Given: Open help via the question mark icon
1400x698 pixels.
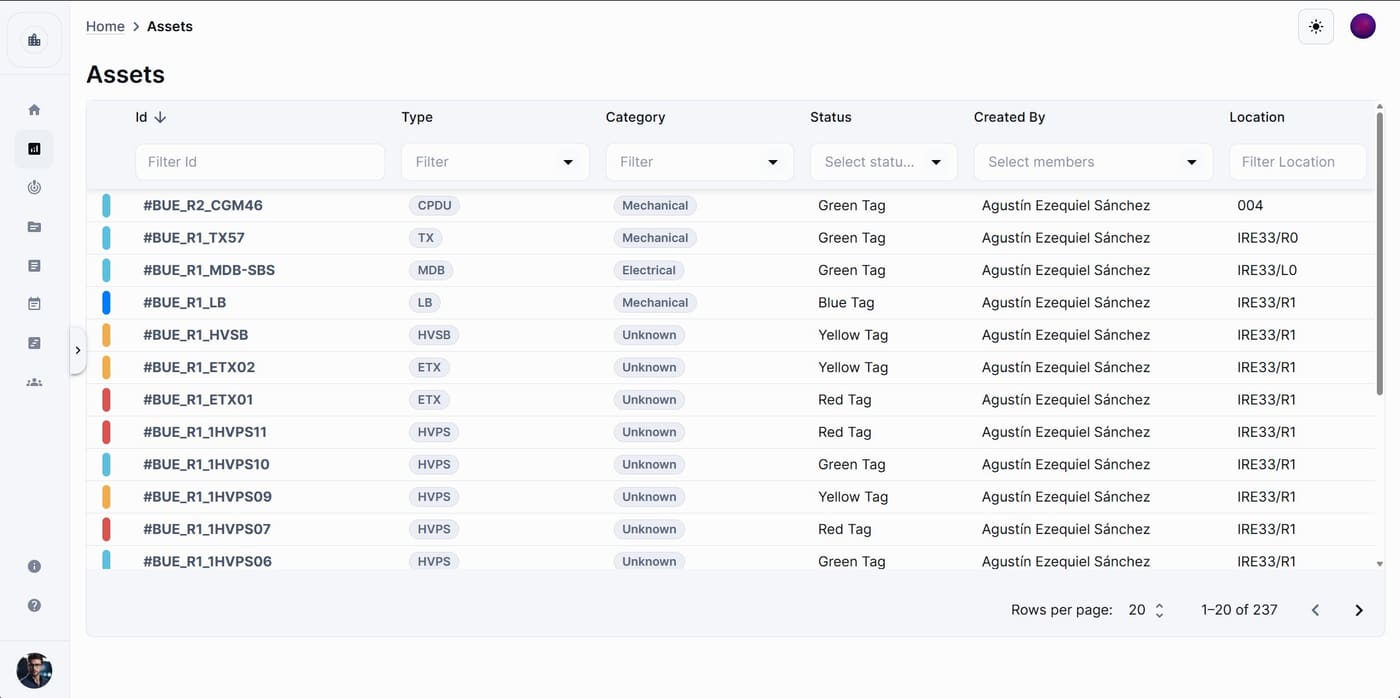Looking at the screenshot, I should (x=34, y=605).
